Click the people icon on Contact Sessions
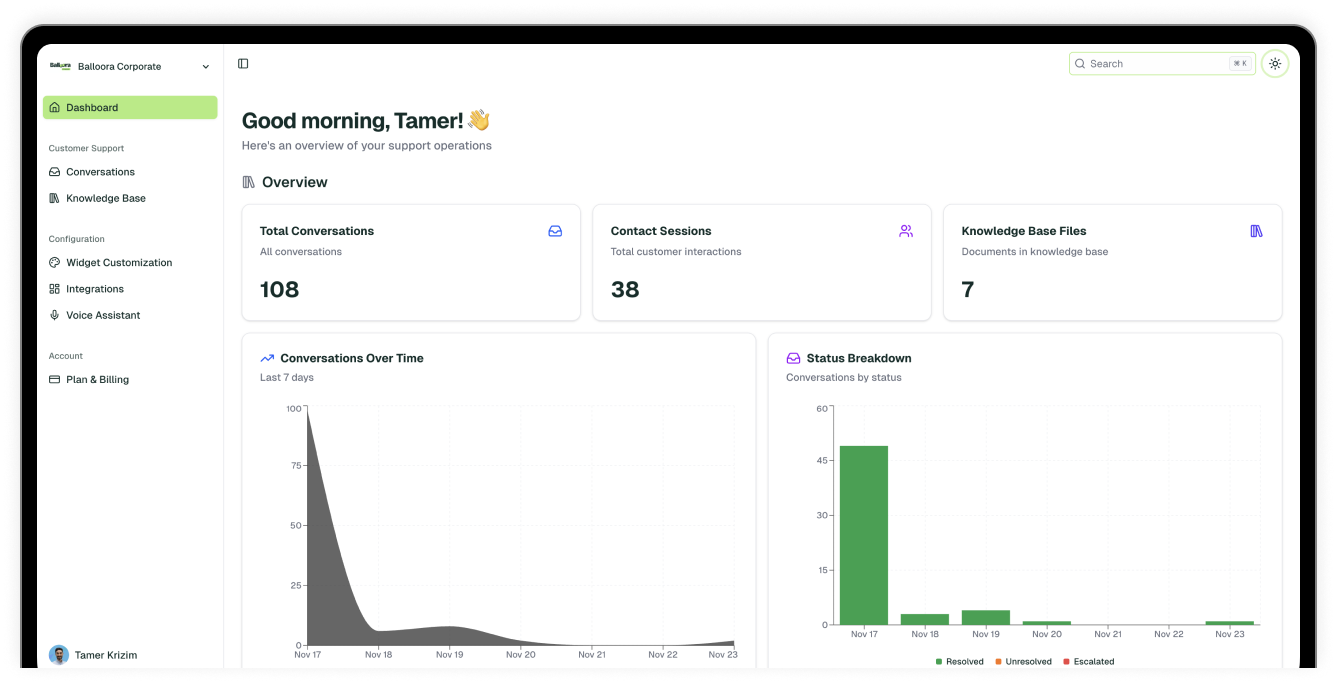This screenshot has width=1337, height=684. pos(906,231)
